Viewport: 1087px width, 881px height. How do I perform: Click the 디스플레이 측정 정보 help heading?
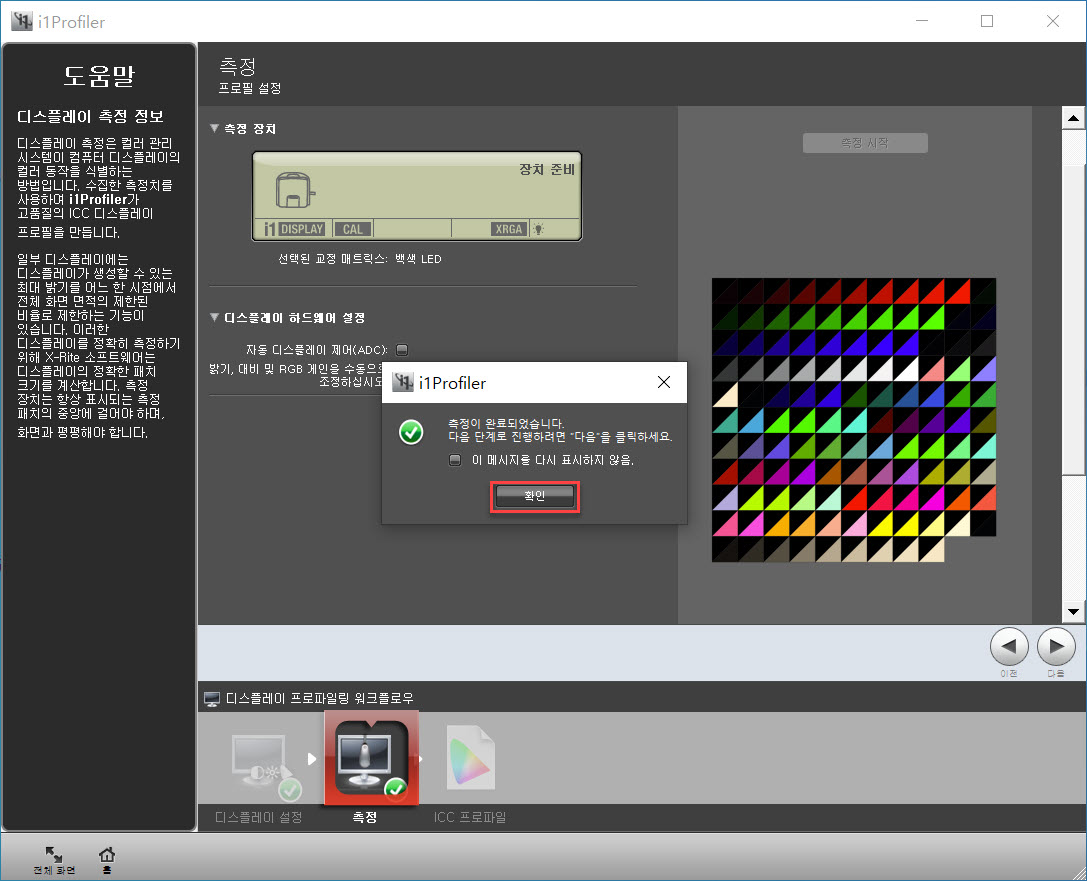coord(90,116)
